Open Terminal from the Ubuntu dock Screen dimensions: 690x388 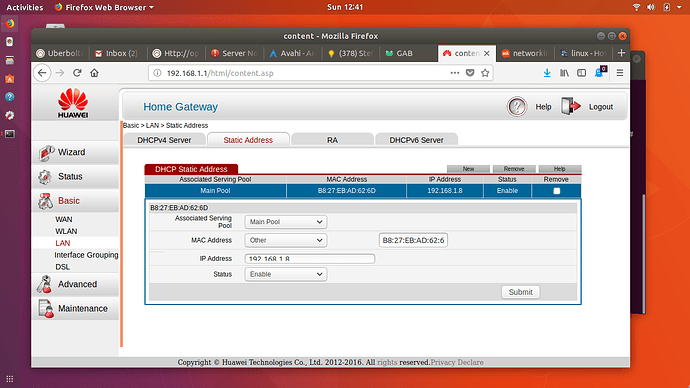pos(10,134)
